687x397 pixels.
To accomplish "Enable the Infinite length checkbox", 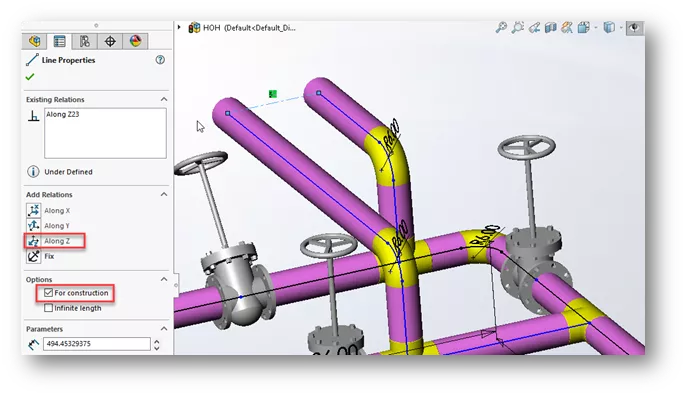I will [49, 308].
